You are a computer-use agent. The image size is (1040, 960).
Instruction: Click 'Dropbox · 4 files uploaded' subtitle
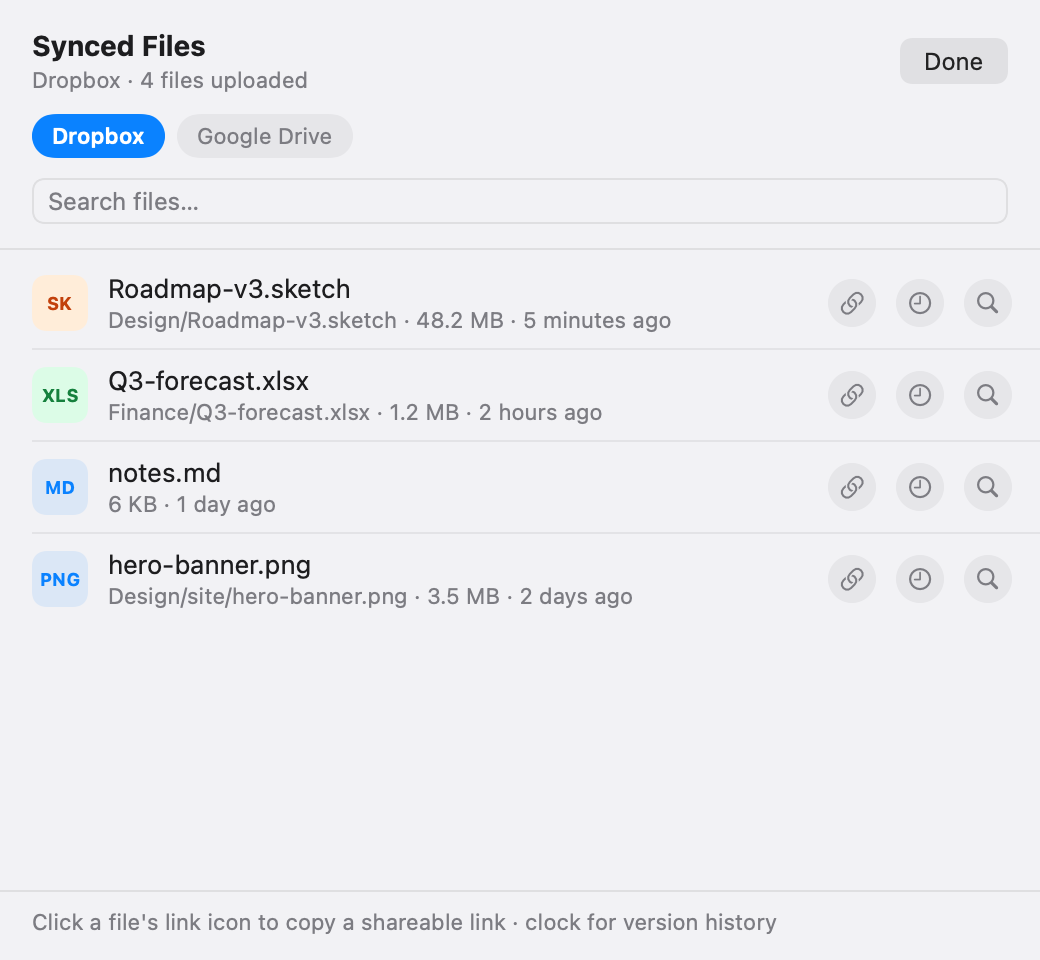click(170, 80)
